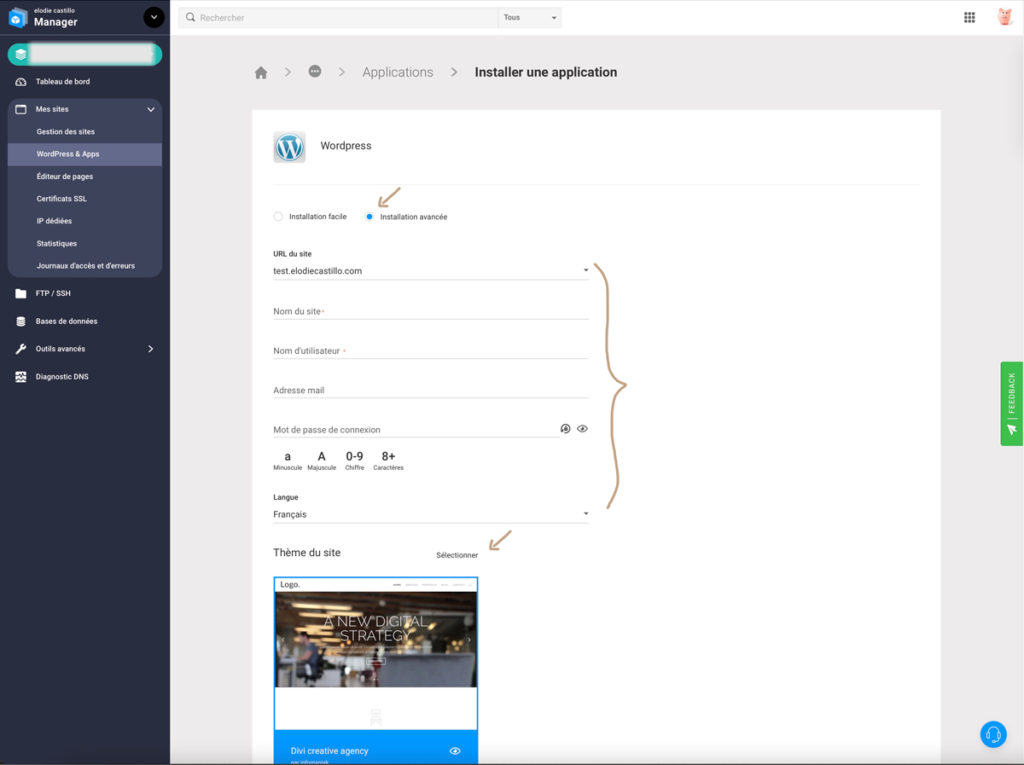
Task: Toggle password visibility eye icon
Action: (x=583, y=429)
